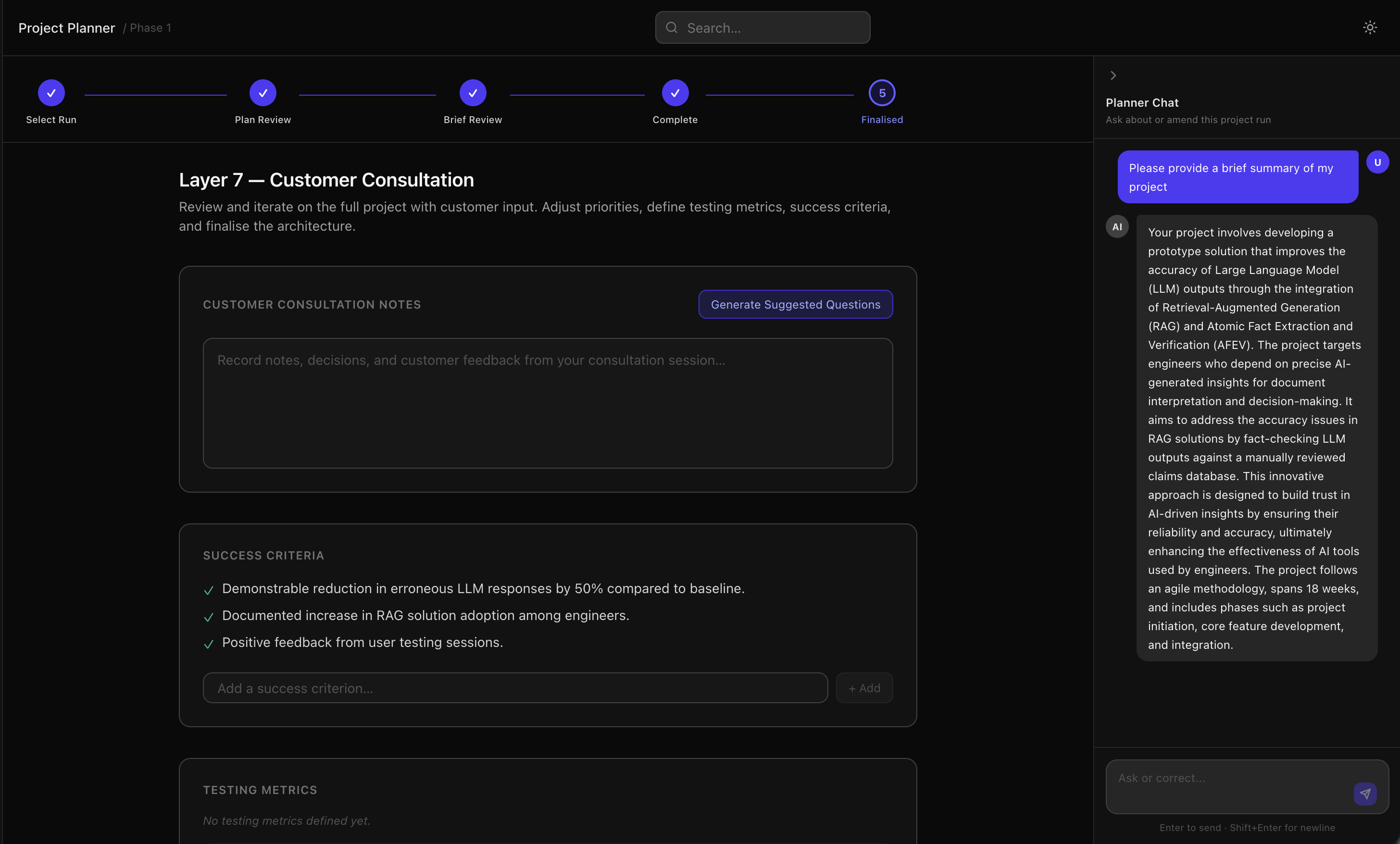
Task: Click Generate Suggested Questions button
Action: [796, 304]
